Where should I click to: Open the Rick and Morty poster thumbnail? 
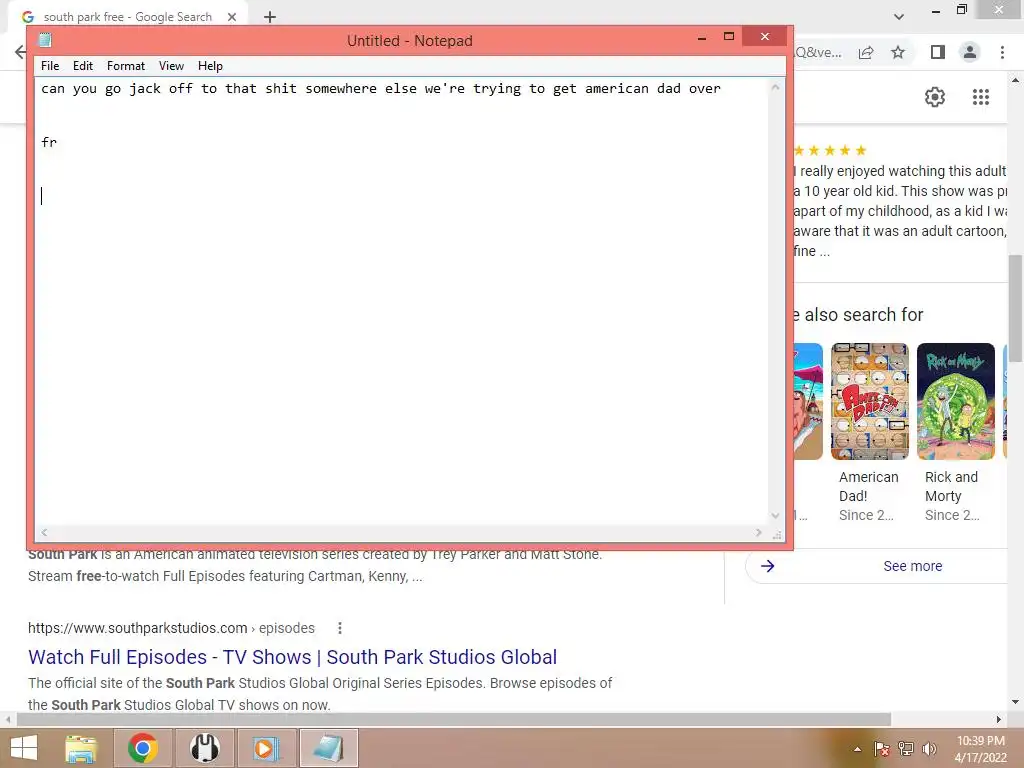tap(955, 402)
